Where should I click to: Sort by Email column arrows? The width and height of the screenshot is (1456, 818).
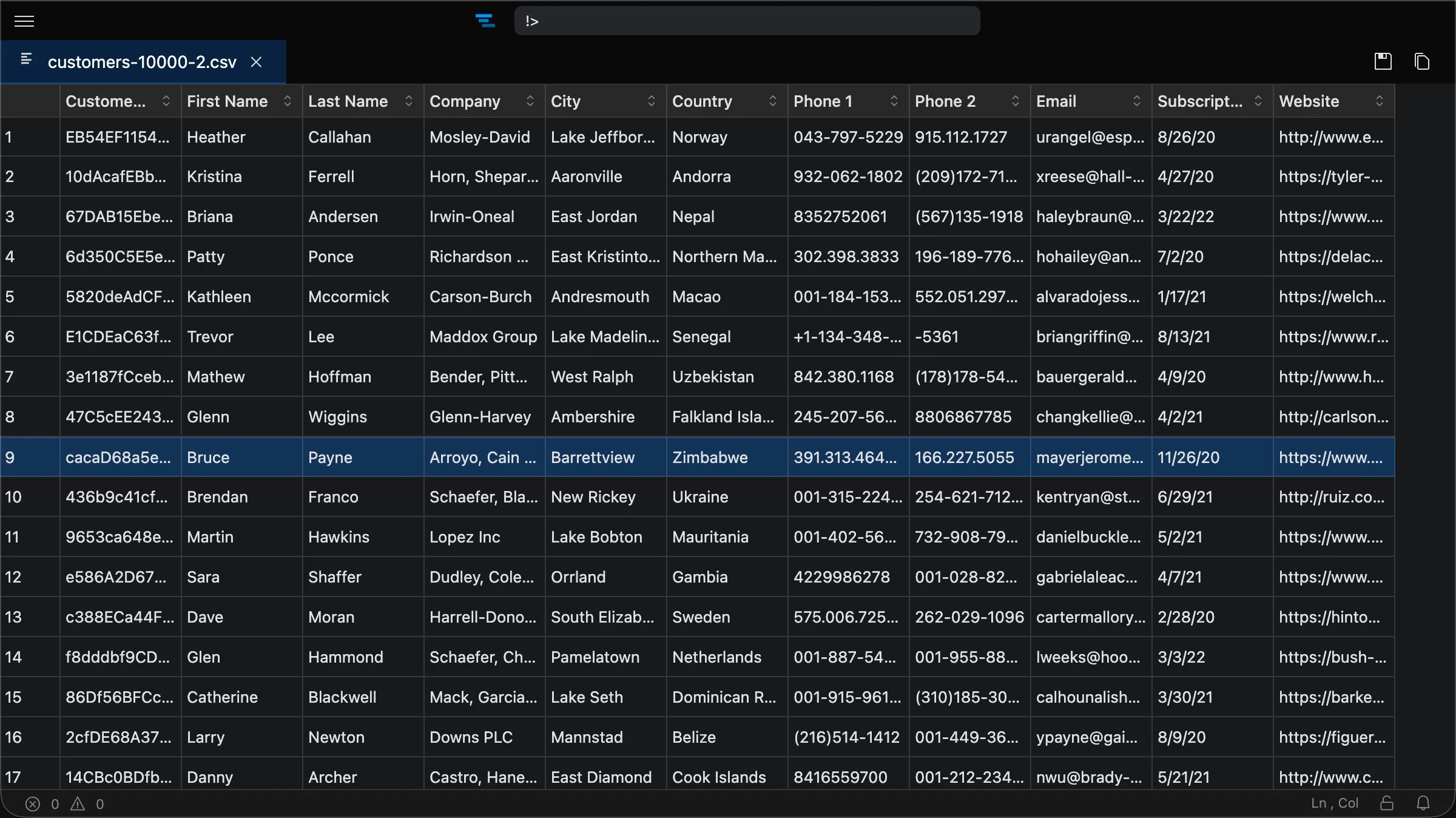[1137, 101]
